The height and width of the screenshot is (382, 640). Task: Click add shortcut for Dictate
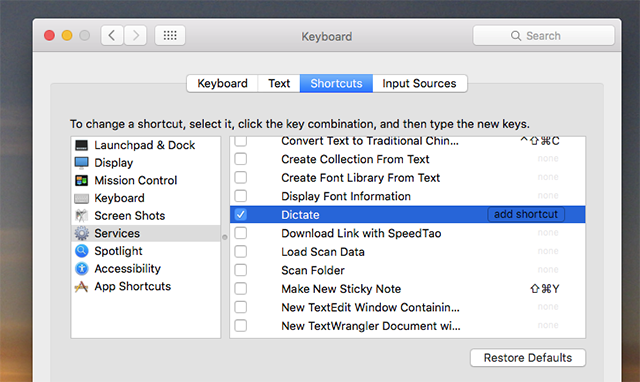[526, 214]
